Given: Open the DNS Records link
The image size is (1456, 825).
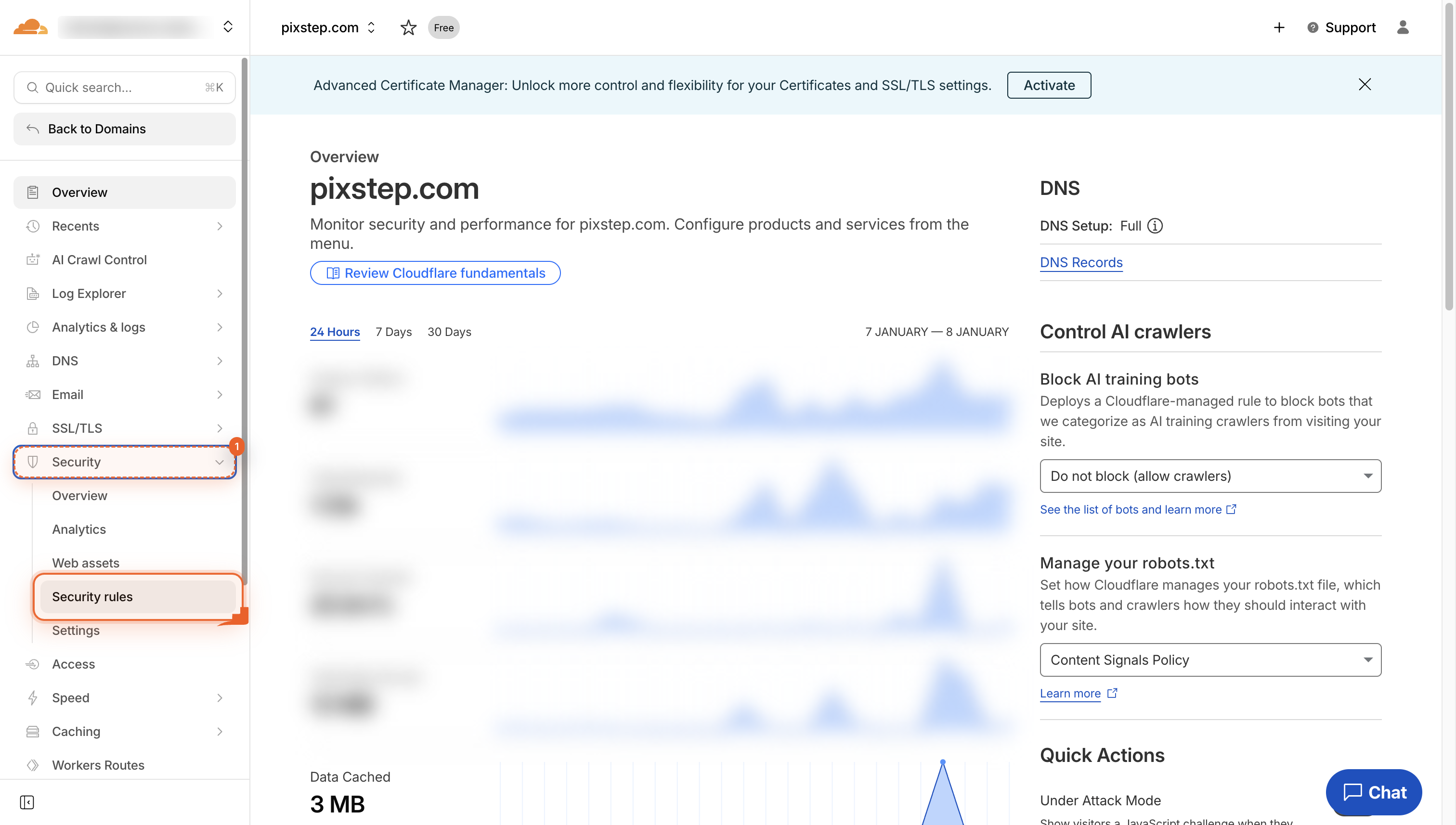Looking at the screenshot, I should coord(1081,262).
